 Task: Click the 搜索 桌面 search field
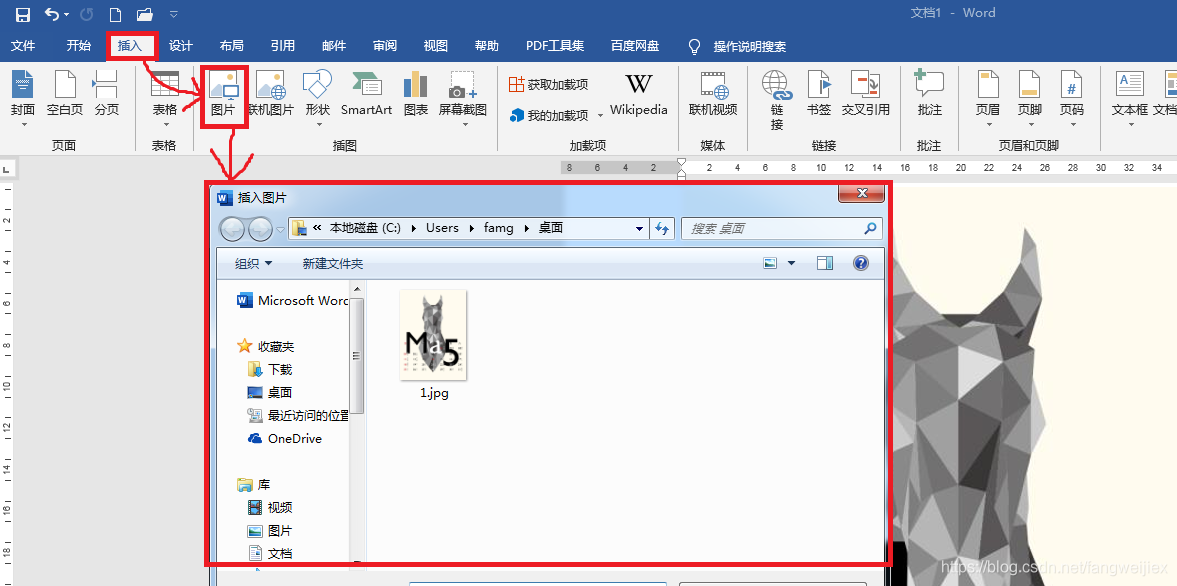(x=781, y=228)
